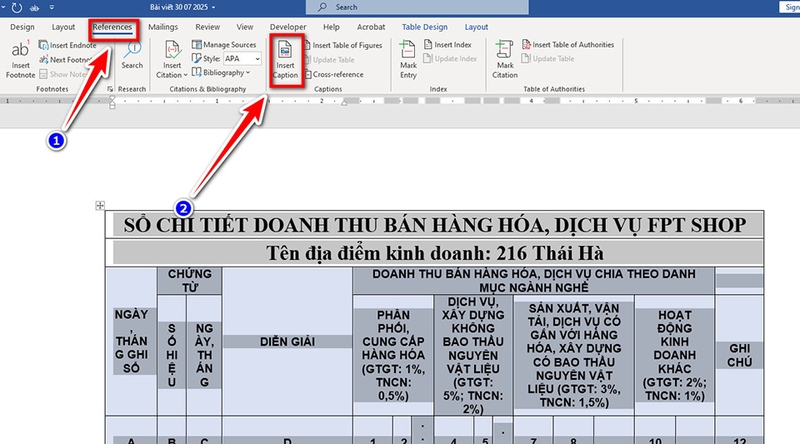
Task: Open the Footnotes dialog launcher
Action: click(x=110, y=89)
